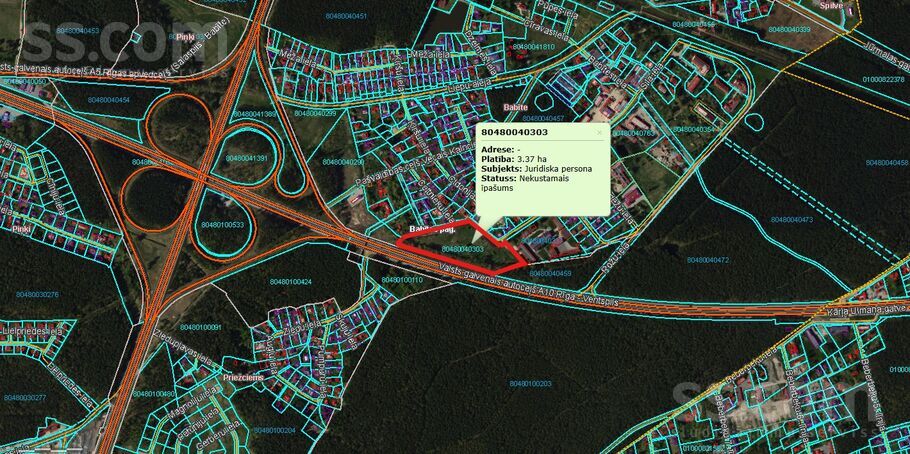
Task: Select parcel 80480040473
Action: [x=791, y=219]
